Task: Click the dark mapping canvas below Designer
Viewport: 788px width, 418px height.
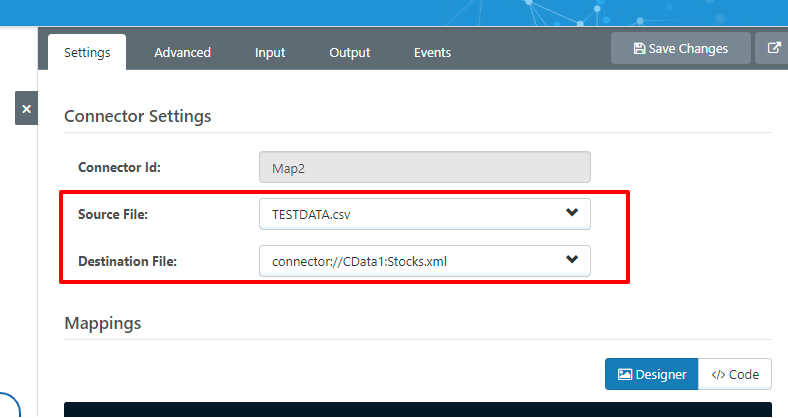Action: point(418,410)
